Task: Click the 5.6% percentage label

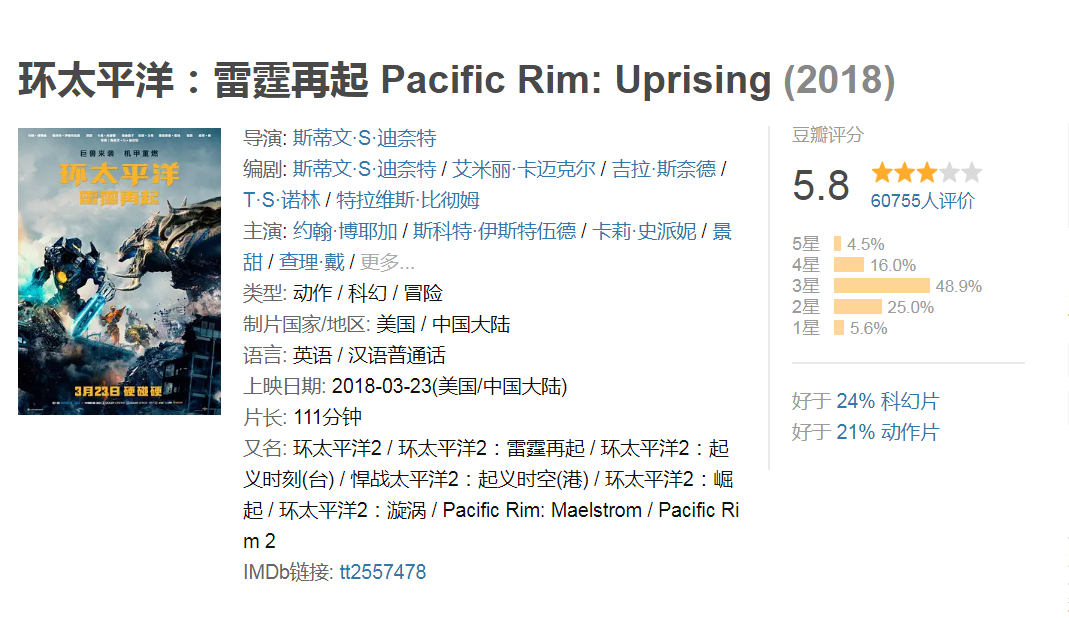Action: [868, 329]
